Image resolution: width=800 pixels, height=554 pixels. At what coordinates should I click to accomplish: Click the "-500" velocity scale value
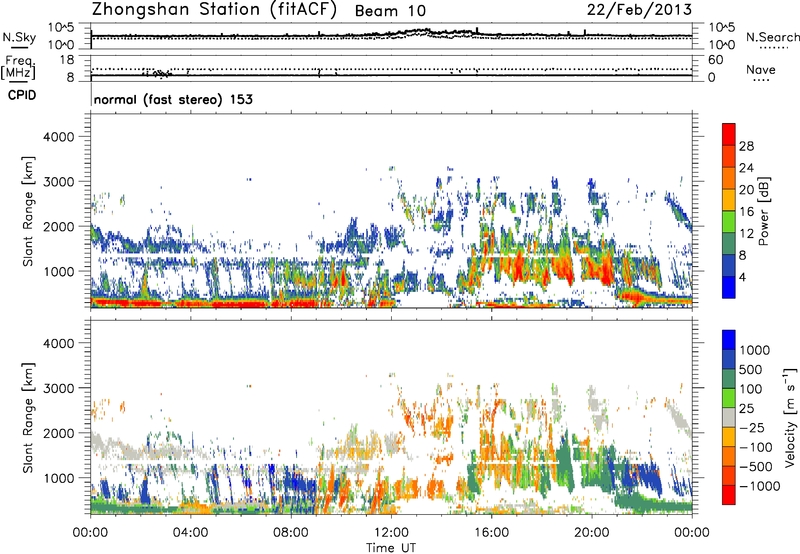pos(755,467)
